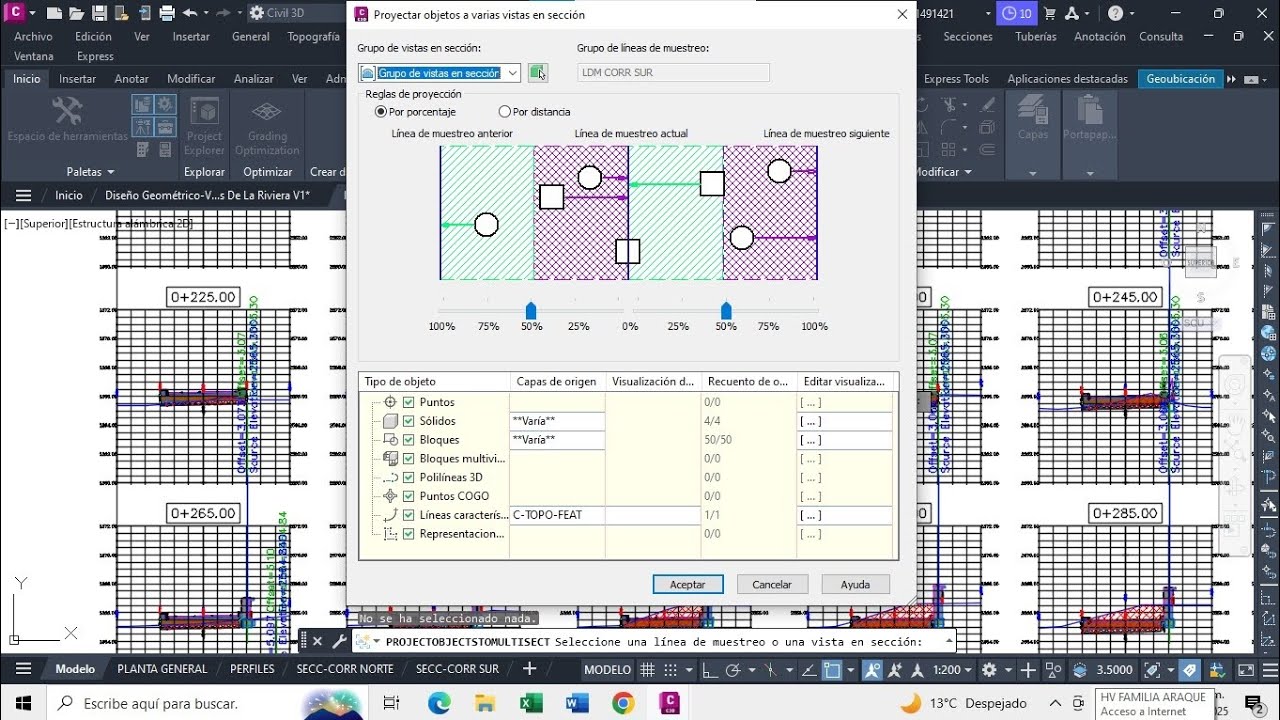Click the Aceptar button
The width and height of the screenshot is (1280, 720).
click(x=687, y=584)
